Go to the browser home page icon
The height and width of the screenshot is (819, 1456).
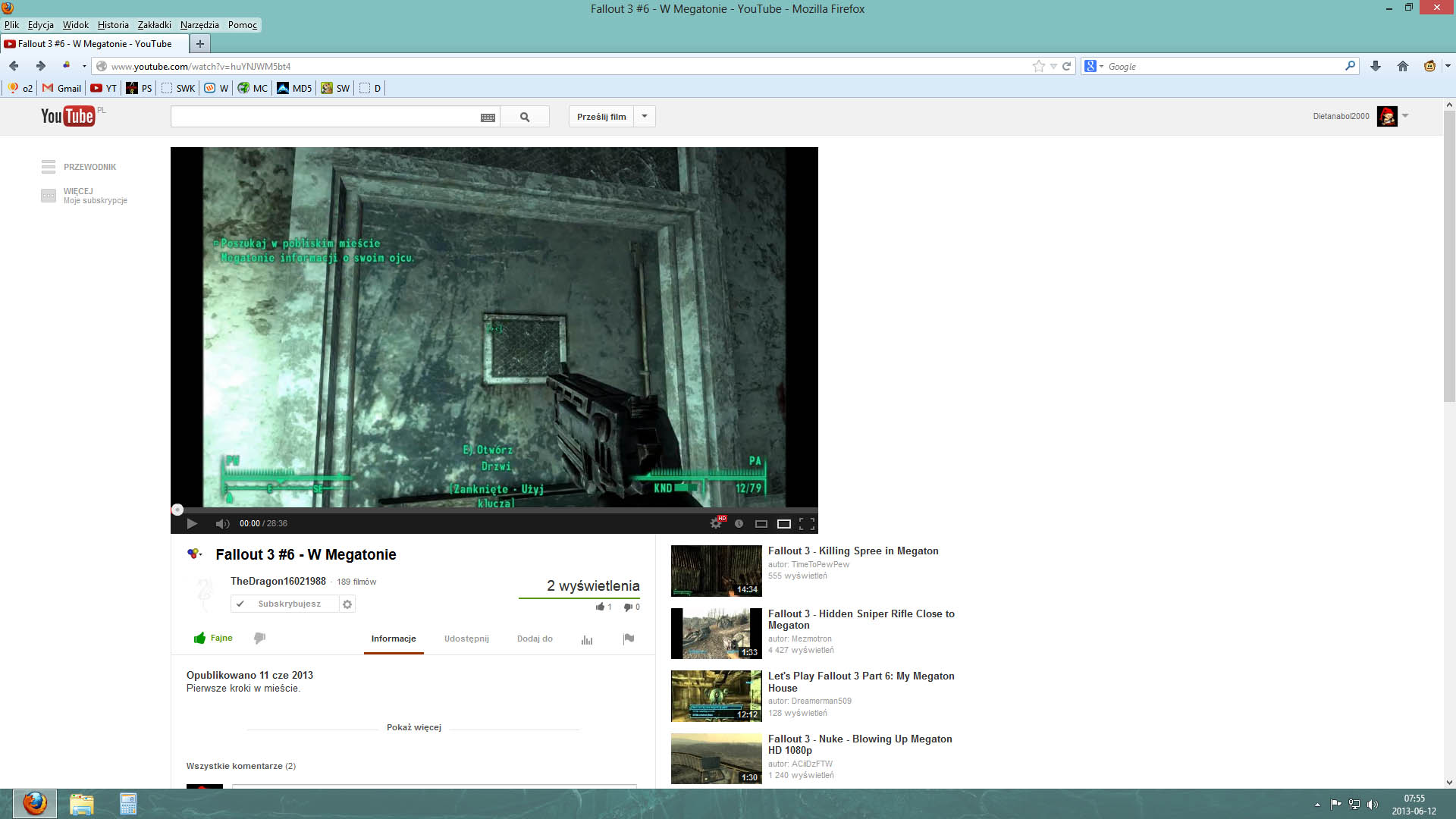(1403, 66)
